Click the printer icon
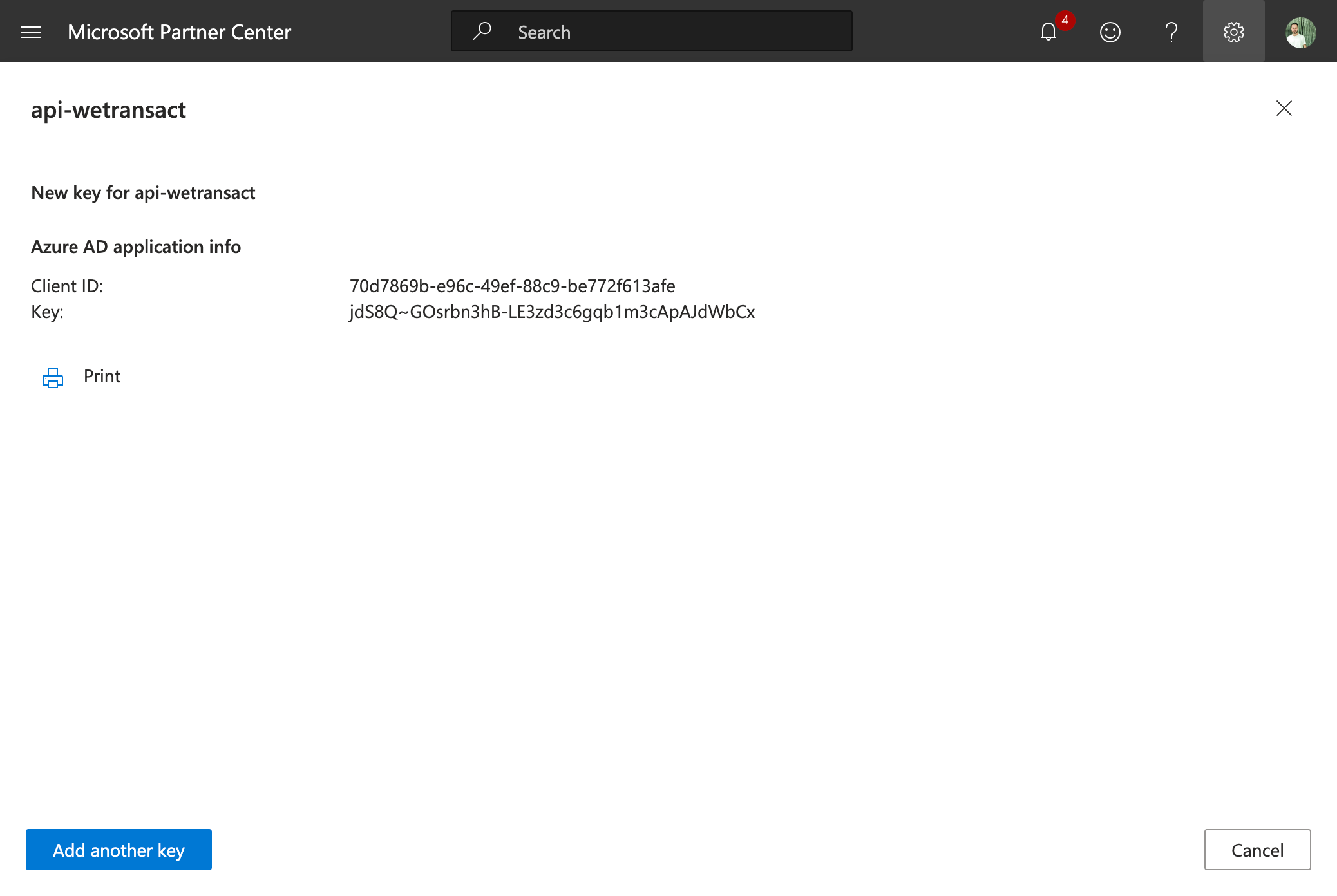Viewport: 1337px width, 896px height. click(x=52, y=377)
